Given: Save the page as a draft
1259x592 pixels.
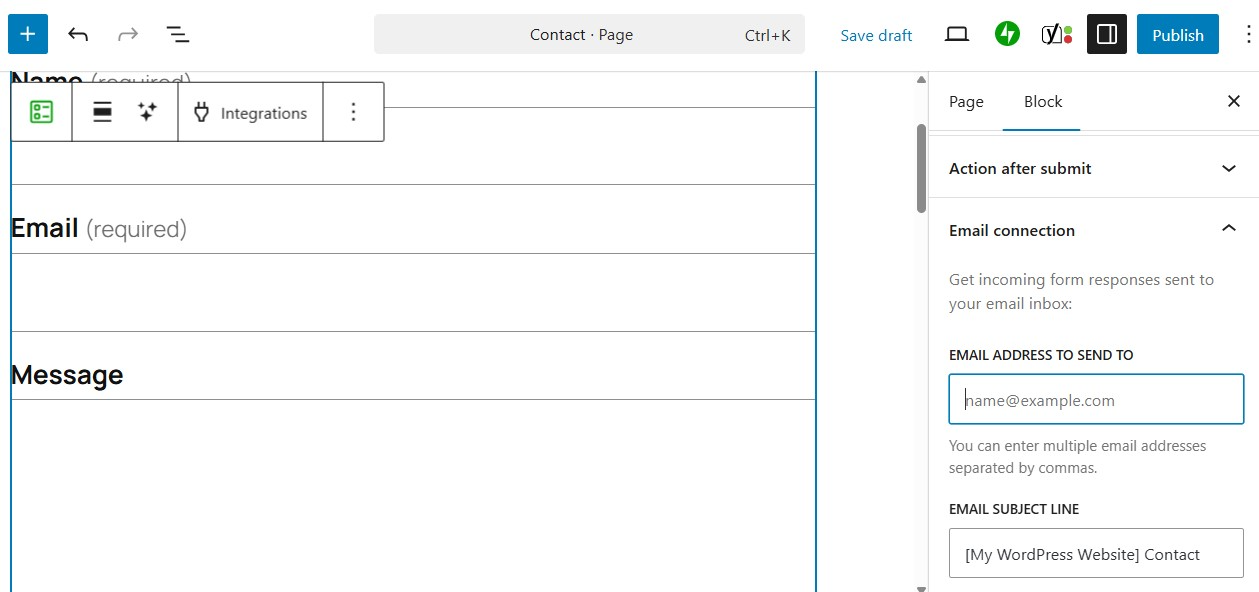Looking at the screenshot, I should (875, 34).
